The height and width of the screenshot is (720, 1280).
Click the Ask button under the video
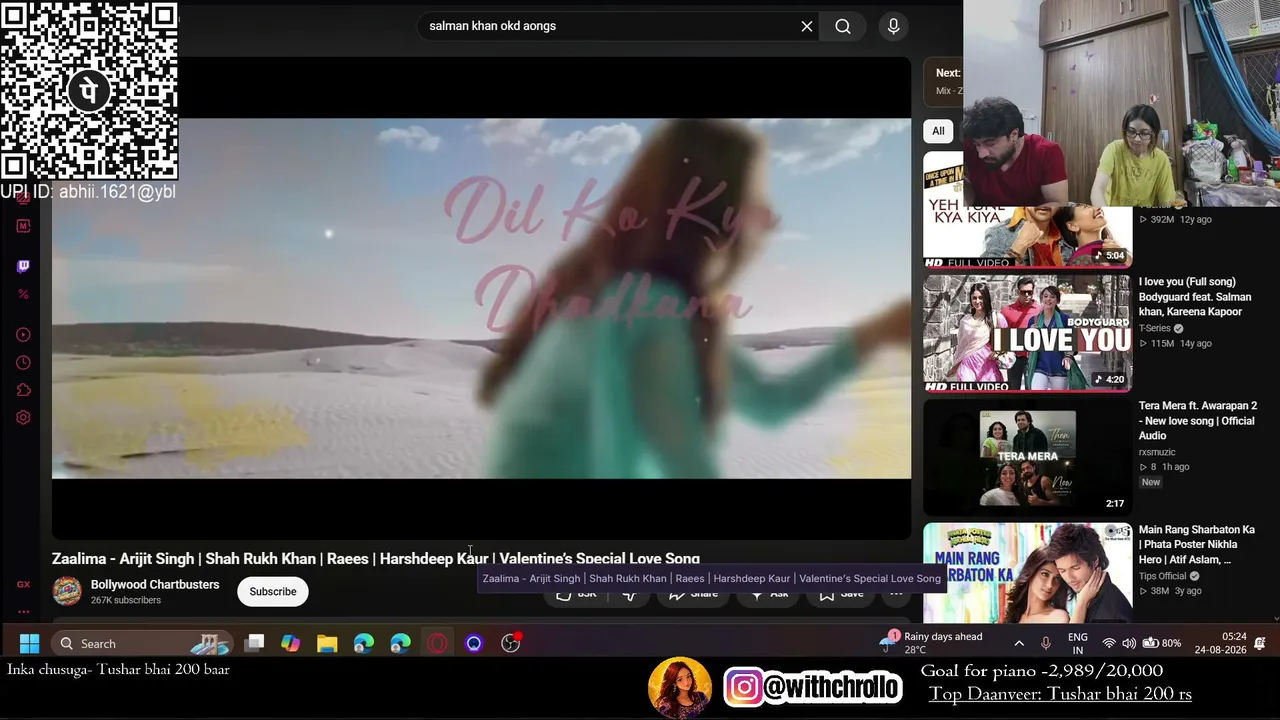[x=769, y=593]
